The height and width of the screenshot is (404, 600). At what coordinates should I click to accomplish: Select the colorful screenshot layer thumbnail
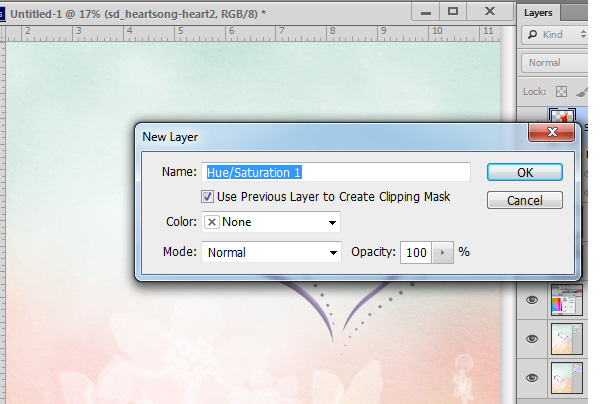(567, 300)
